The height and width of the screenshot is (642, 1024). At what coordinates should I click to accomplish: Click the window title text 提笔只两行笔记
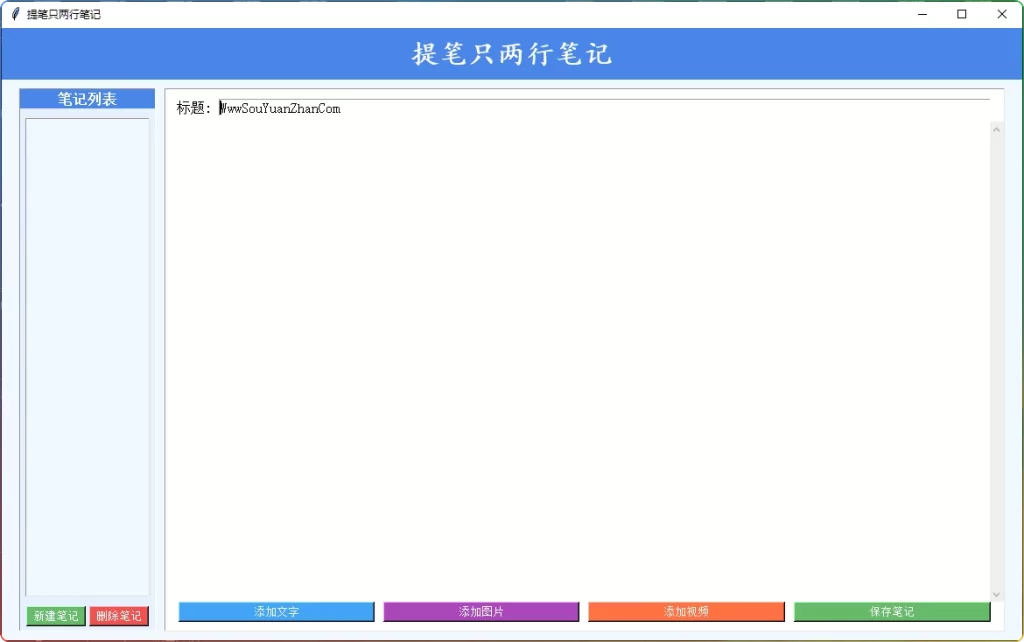pyautogui.click(x=63, y=14)
